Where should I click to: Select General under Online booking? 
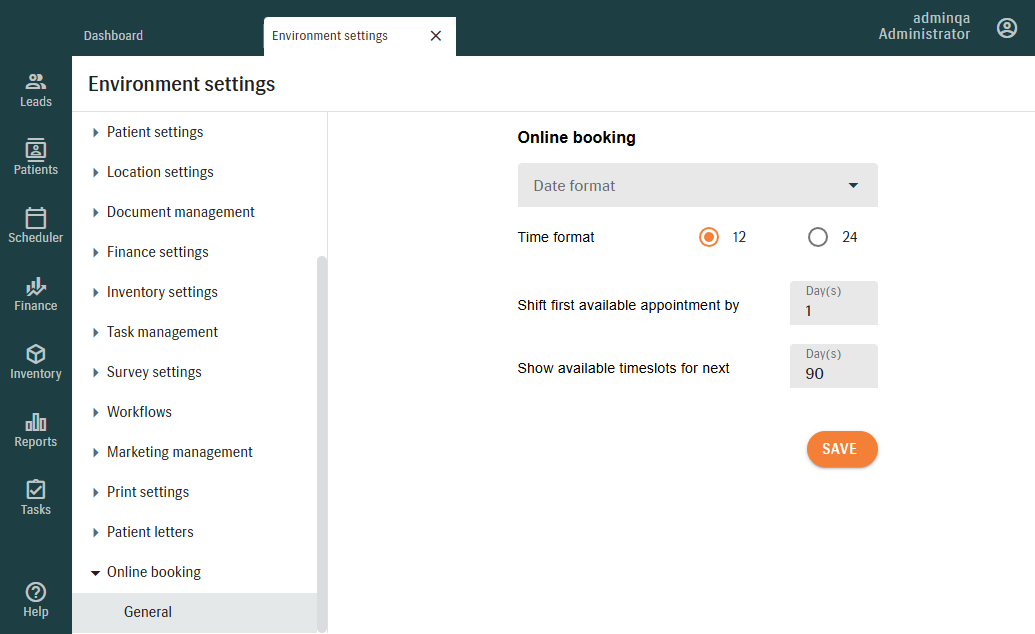point(148,612)
